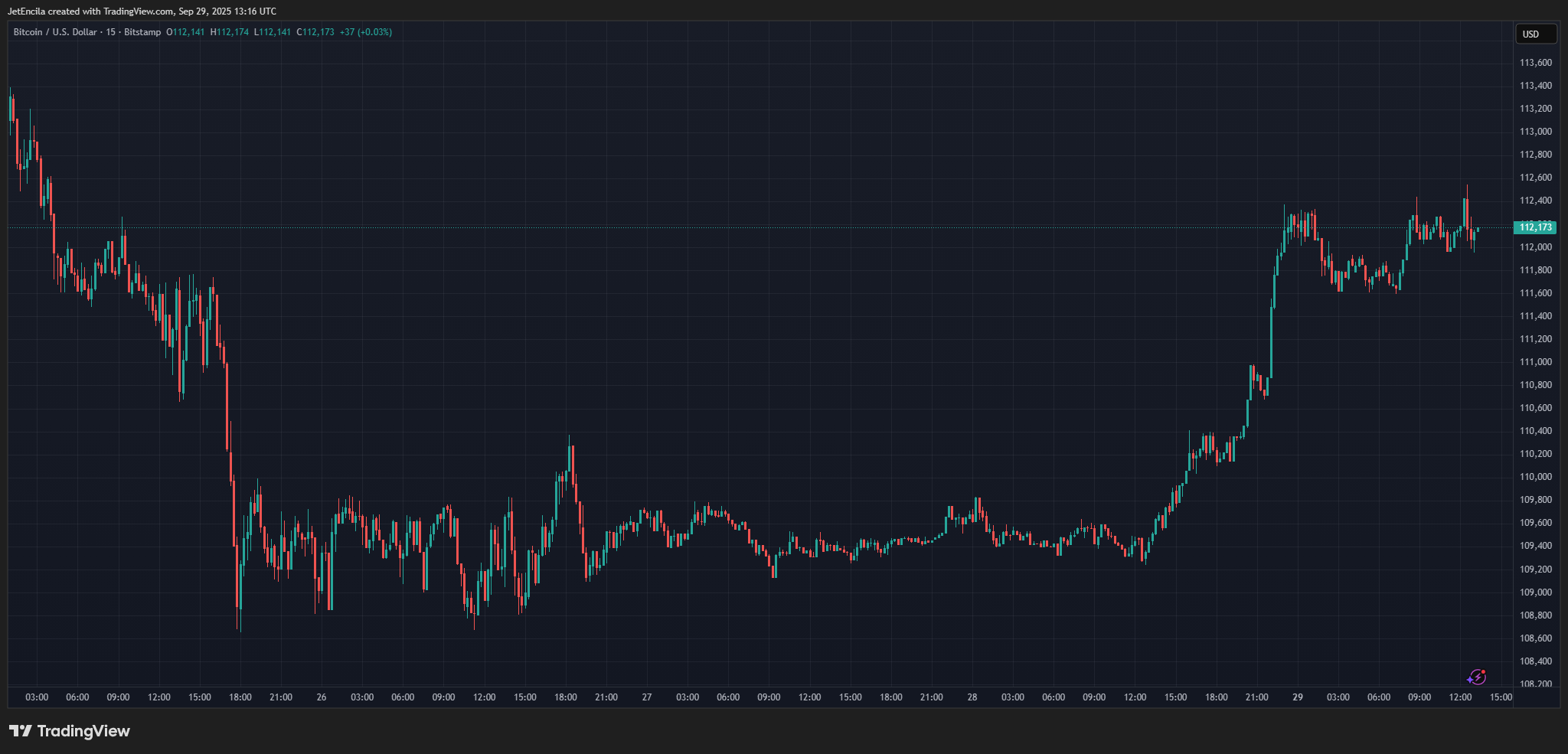The width and height of the screenshot is (1568, 754).
Task: Click the 109,600 price axis label
Action: tap(1536, 523)
